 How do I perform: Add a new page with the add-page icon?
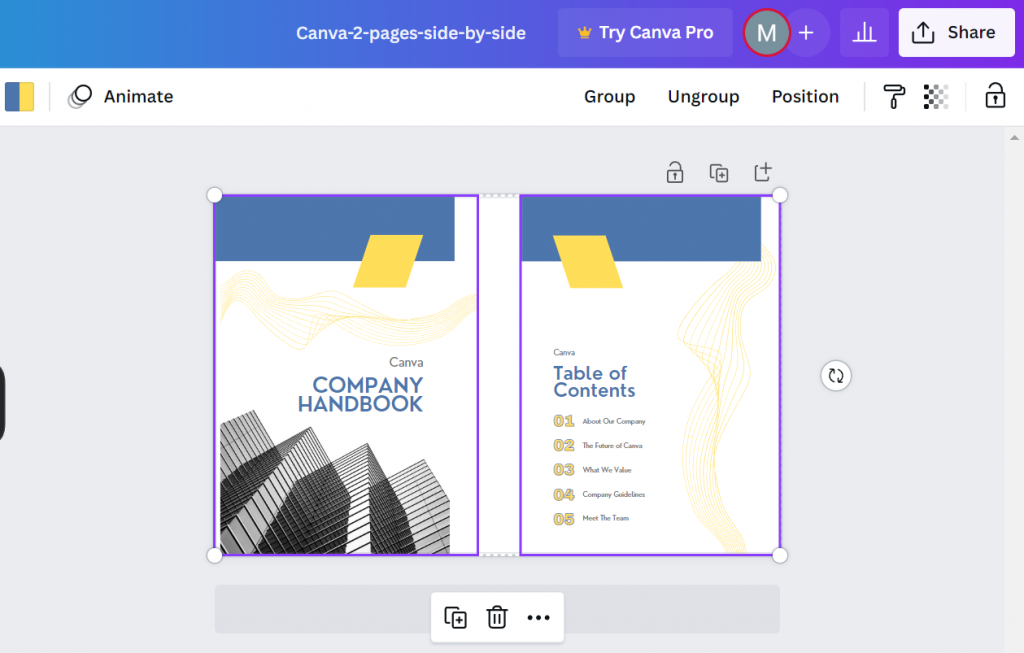[x=762, y=171]
